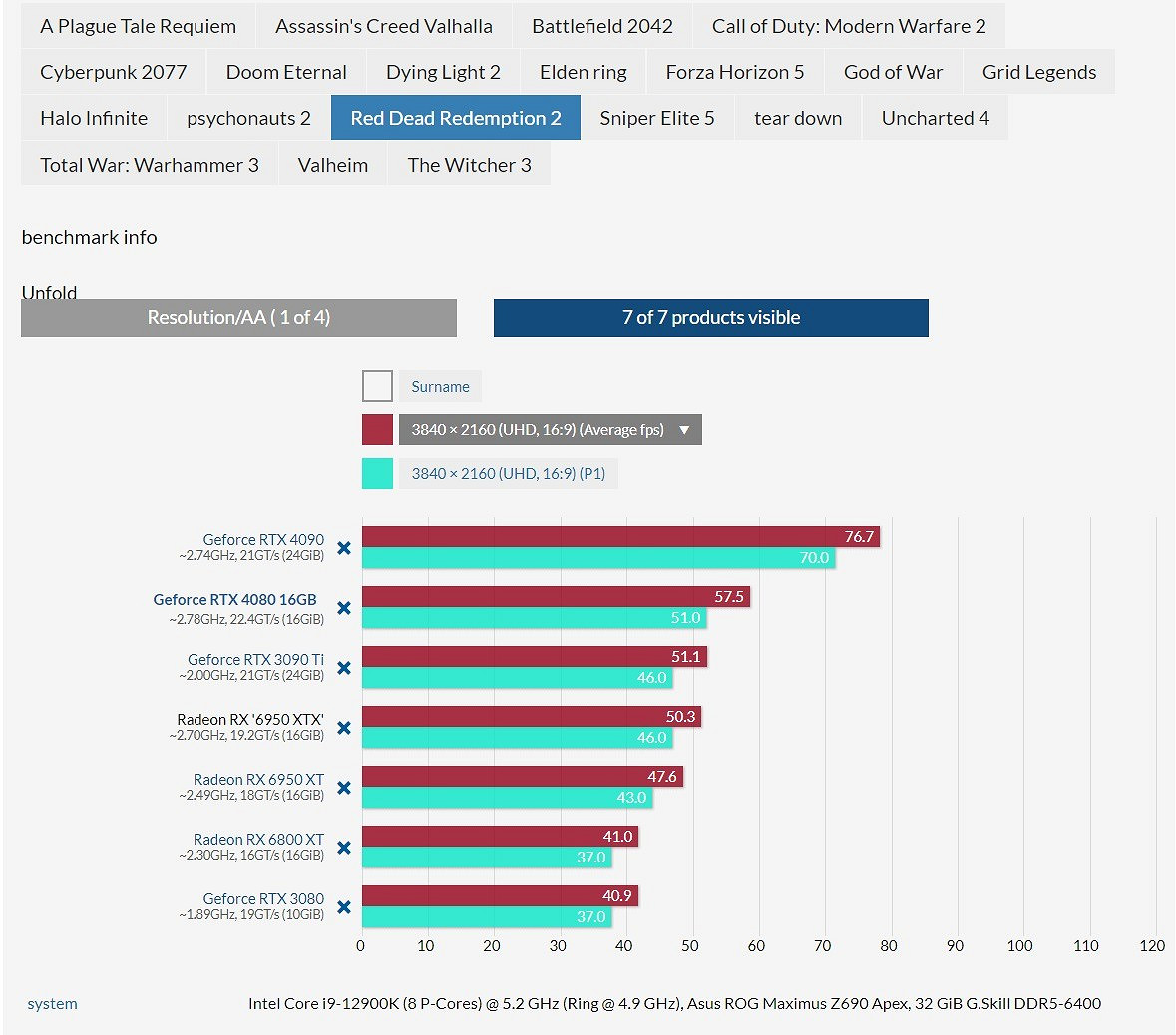1176x1035 pixels.
Task: Expand the Resolution/AA (1 of 4) selector
Action: [238, 318]
